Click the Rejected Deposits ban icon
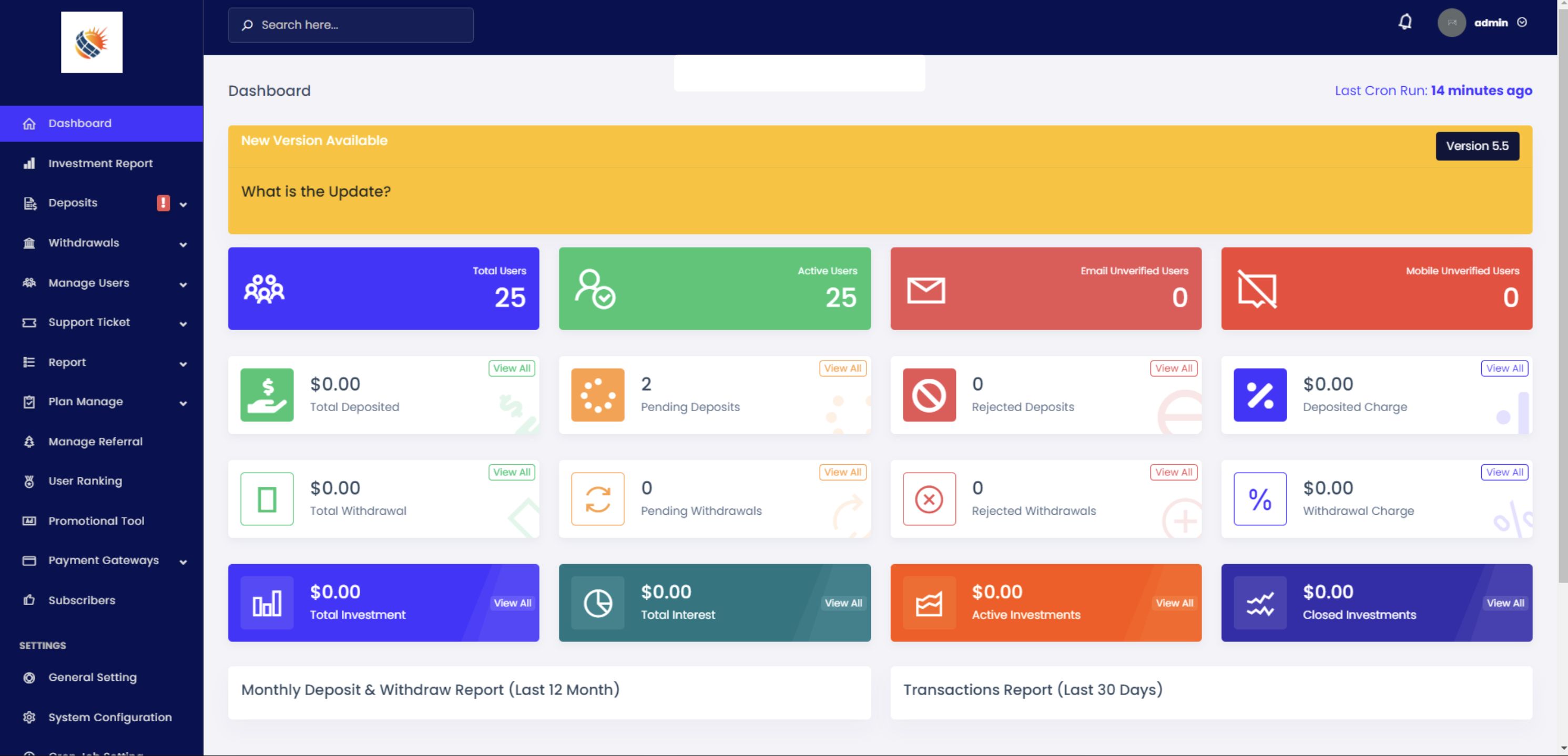 pos(929,395)
